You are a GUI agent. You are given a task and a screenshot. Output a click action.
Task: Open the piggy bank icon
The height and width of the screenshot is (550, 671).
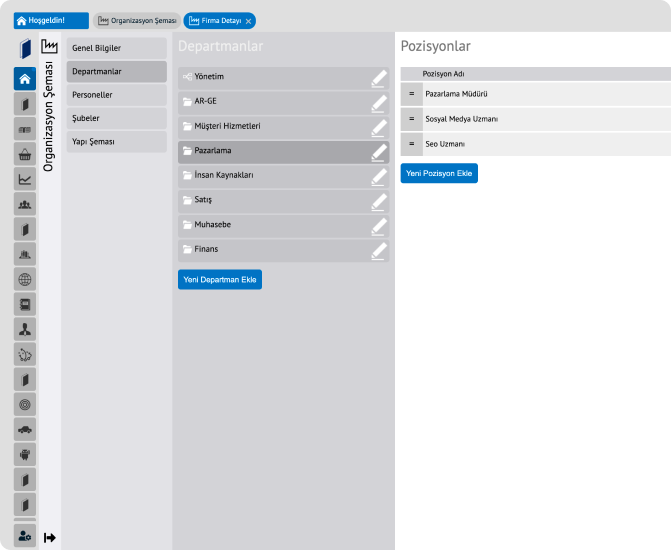click(x=25, y=354)
